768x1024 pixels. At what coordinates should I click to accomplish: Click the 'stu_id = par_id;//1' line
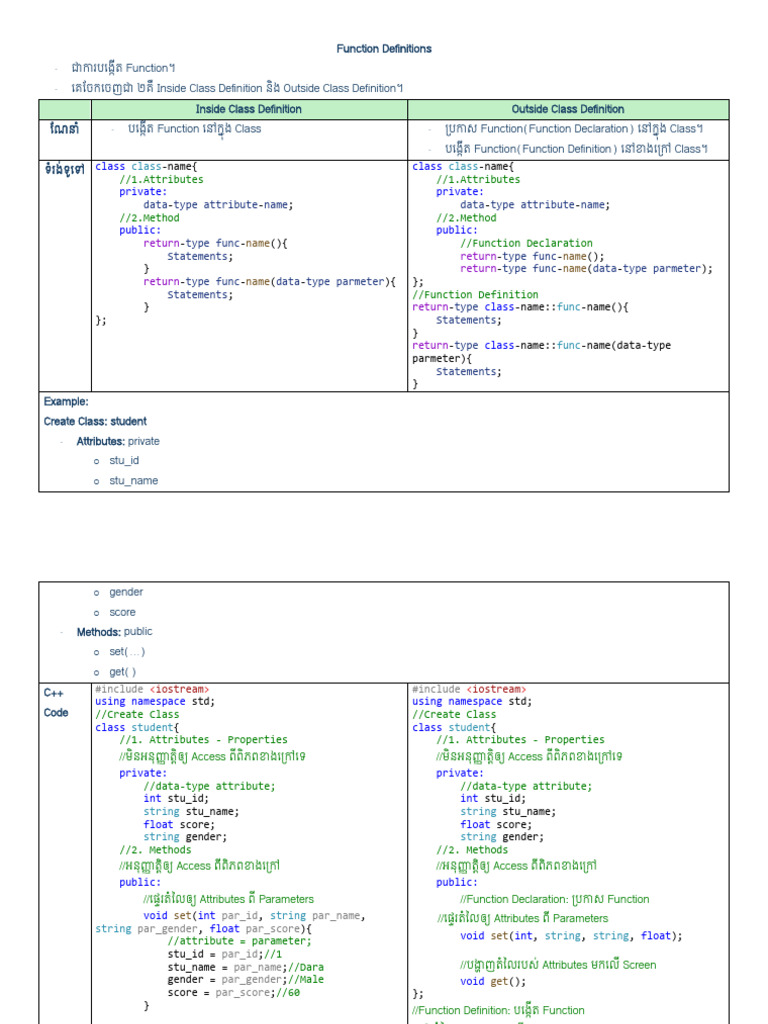[x=225, y=954]
